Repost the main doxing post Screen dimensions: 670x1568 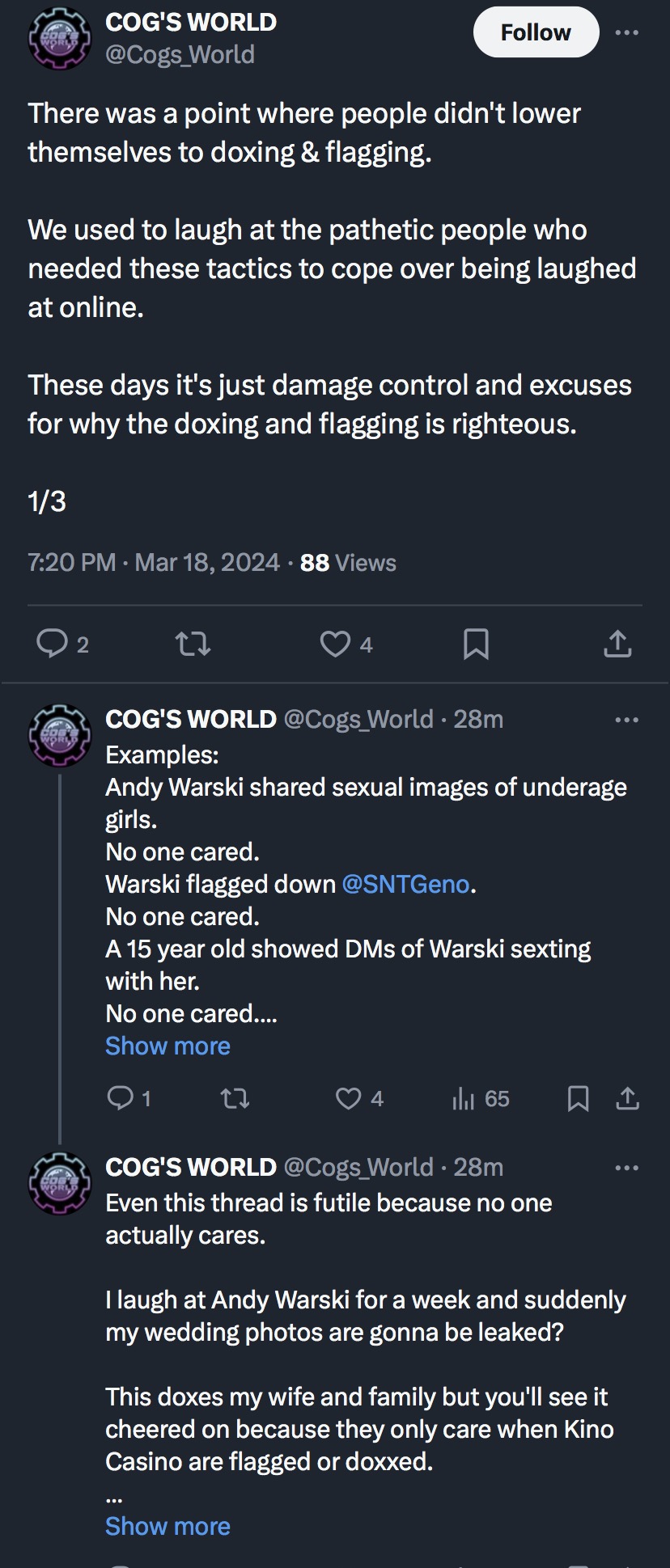(x=193, y=644)
